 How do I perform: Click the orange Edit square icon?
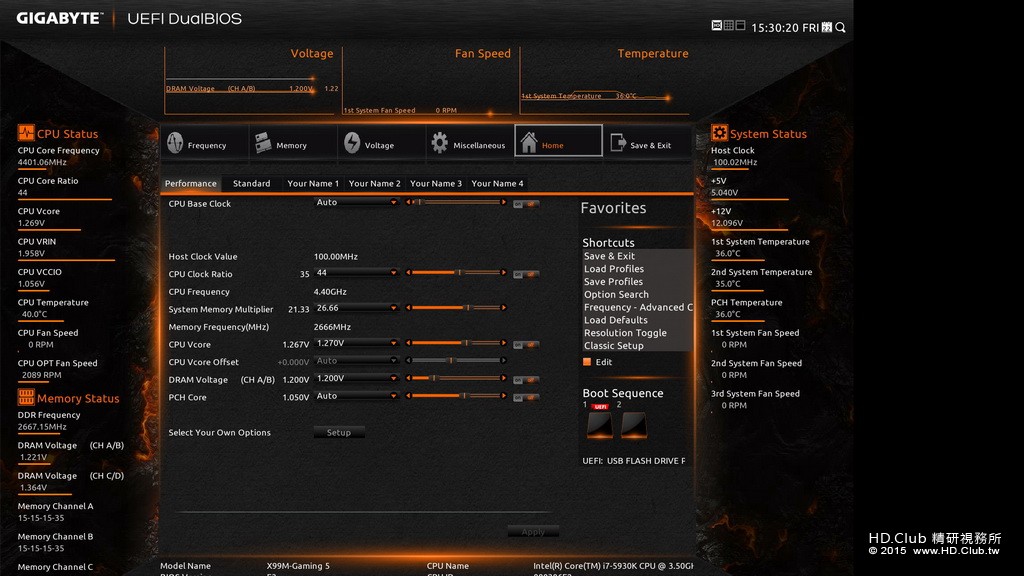point(586,362)
